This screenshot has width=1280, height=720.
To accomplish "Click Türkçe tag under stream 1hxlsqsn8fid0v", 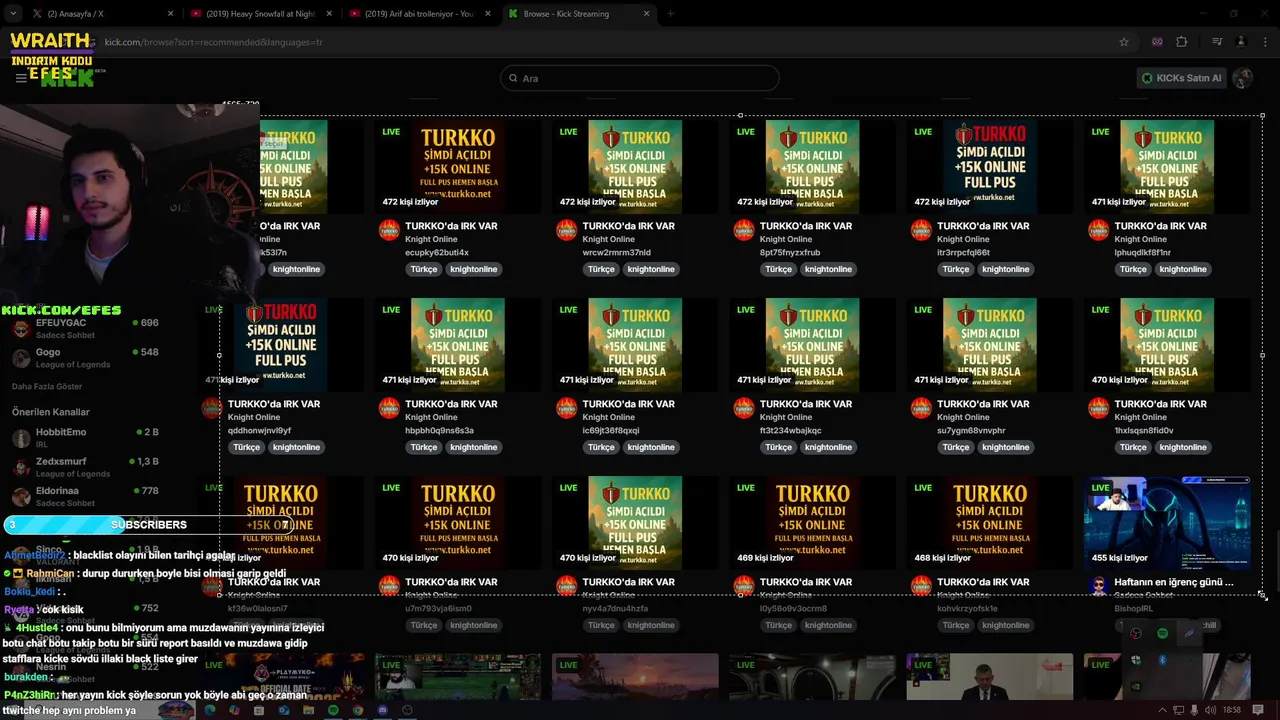I will coord(1133,447).
